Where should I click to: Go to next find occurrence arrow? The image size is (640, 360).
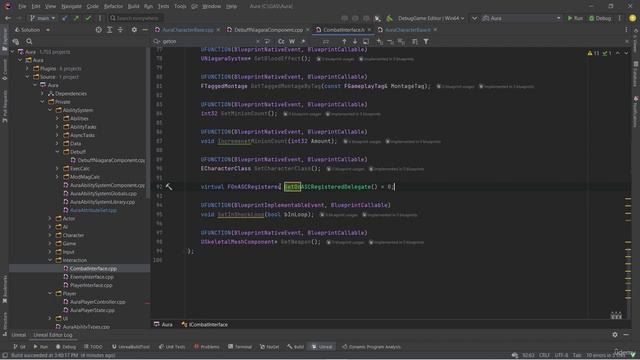click(355, 41)
